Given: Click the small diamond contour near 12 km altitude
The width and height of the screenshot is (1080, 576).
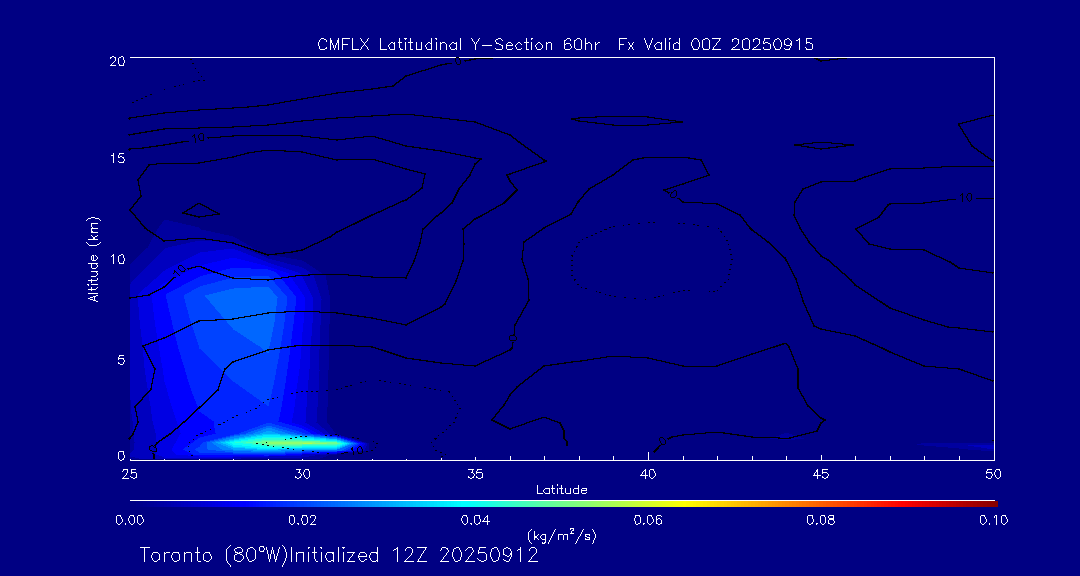Looking at the screenshot, I should click(x=201, y=210).
